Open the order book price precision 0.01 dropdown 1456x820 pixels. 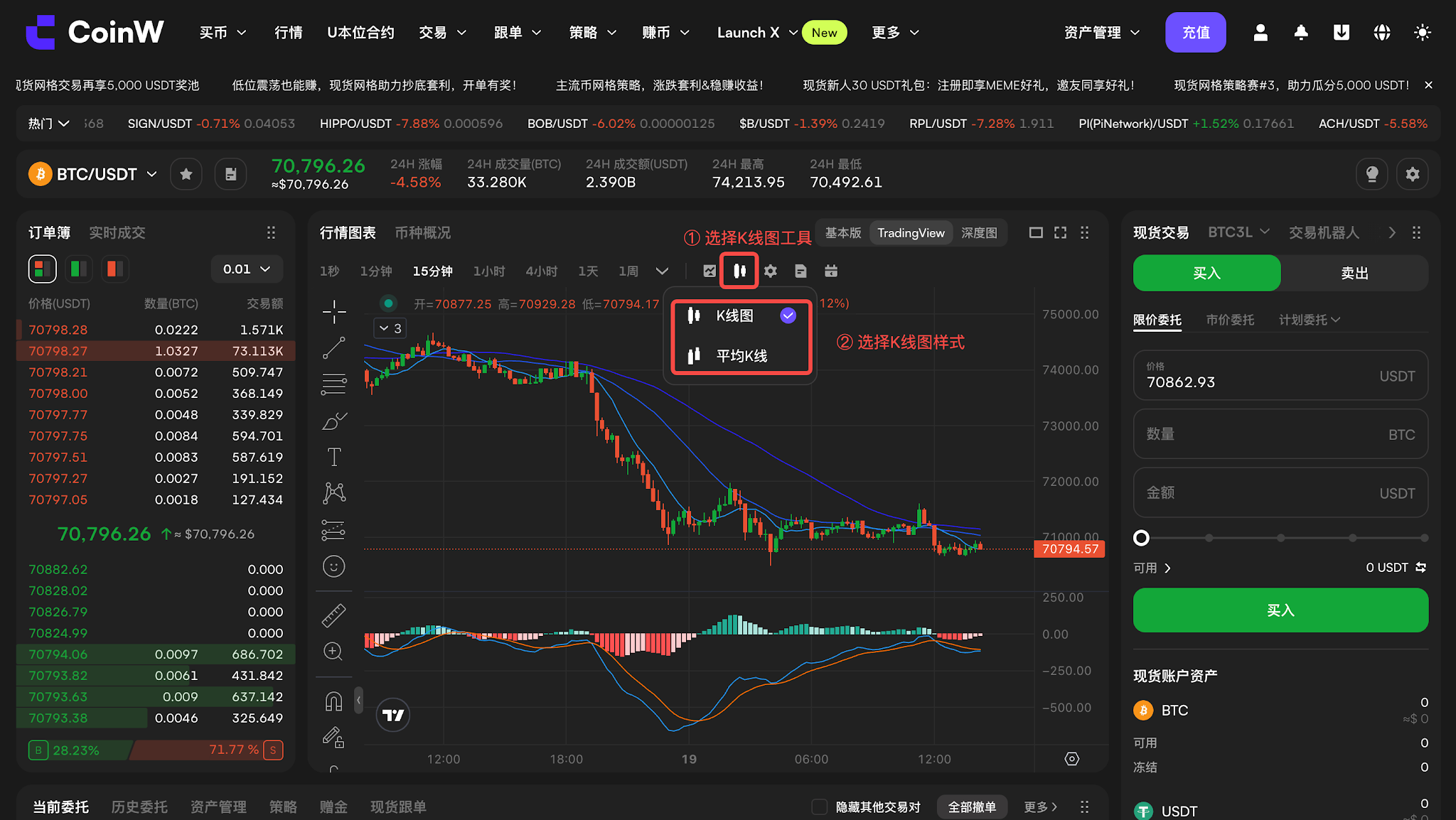pos(247,269)
